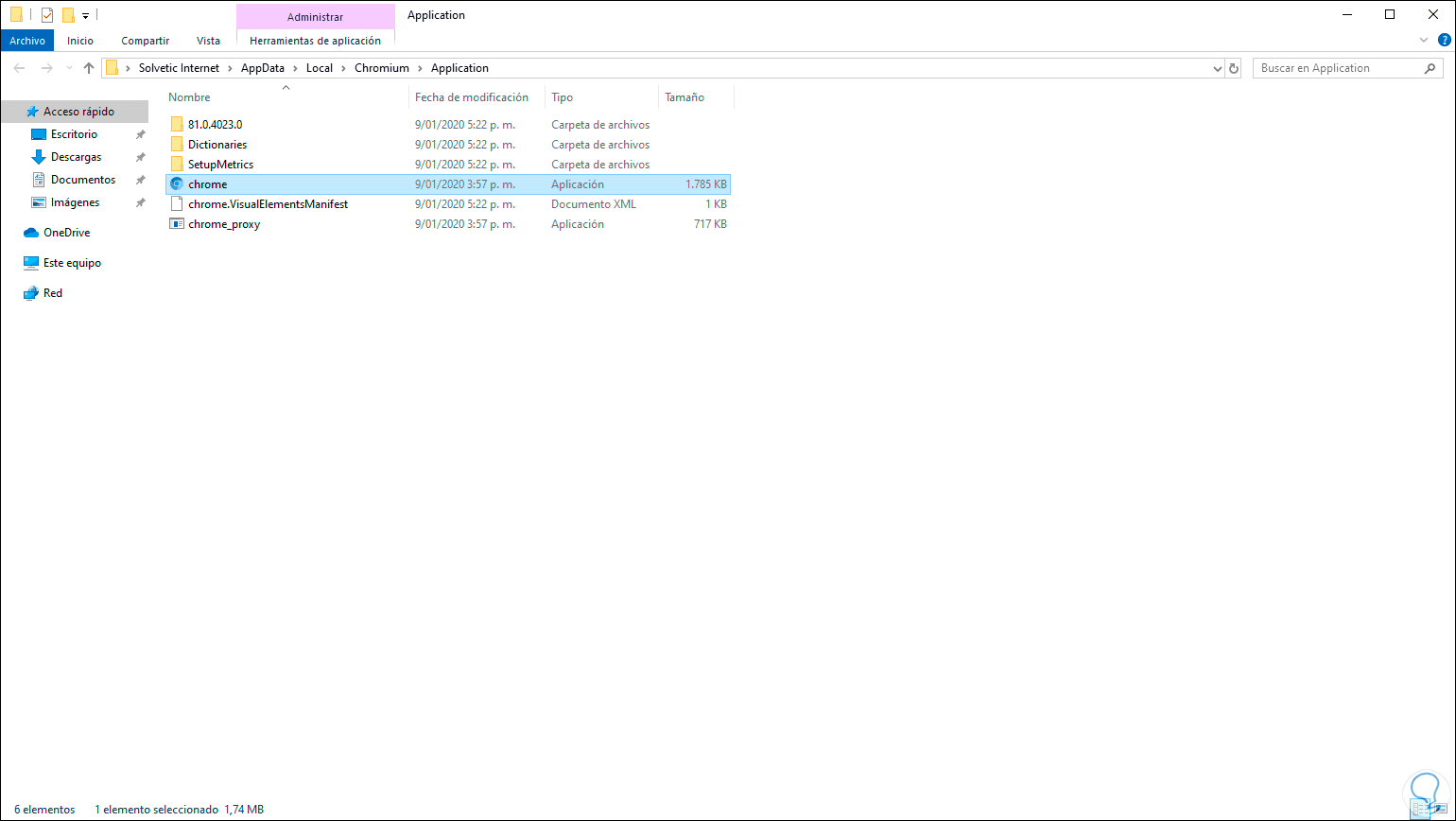Open the Customize Quick Access Toolbar dropdown
This screenshot has height=821, width=1456.
[85, 16]
